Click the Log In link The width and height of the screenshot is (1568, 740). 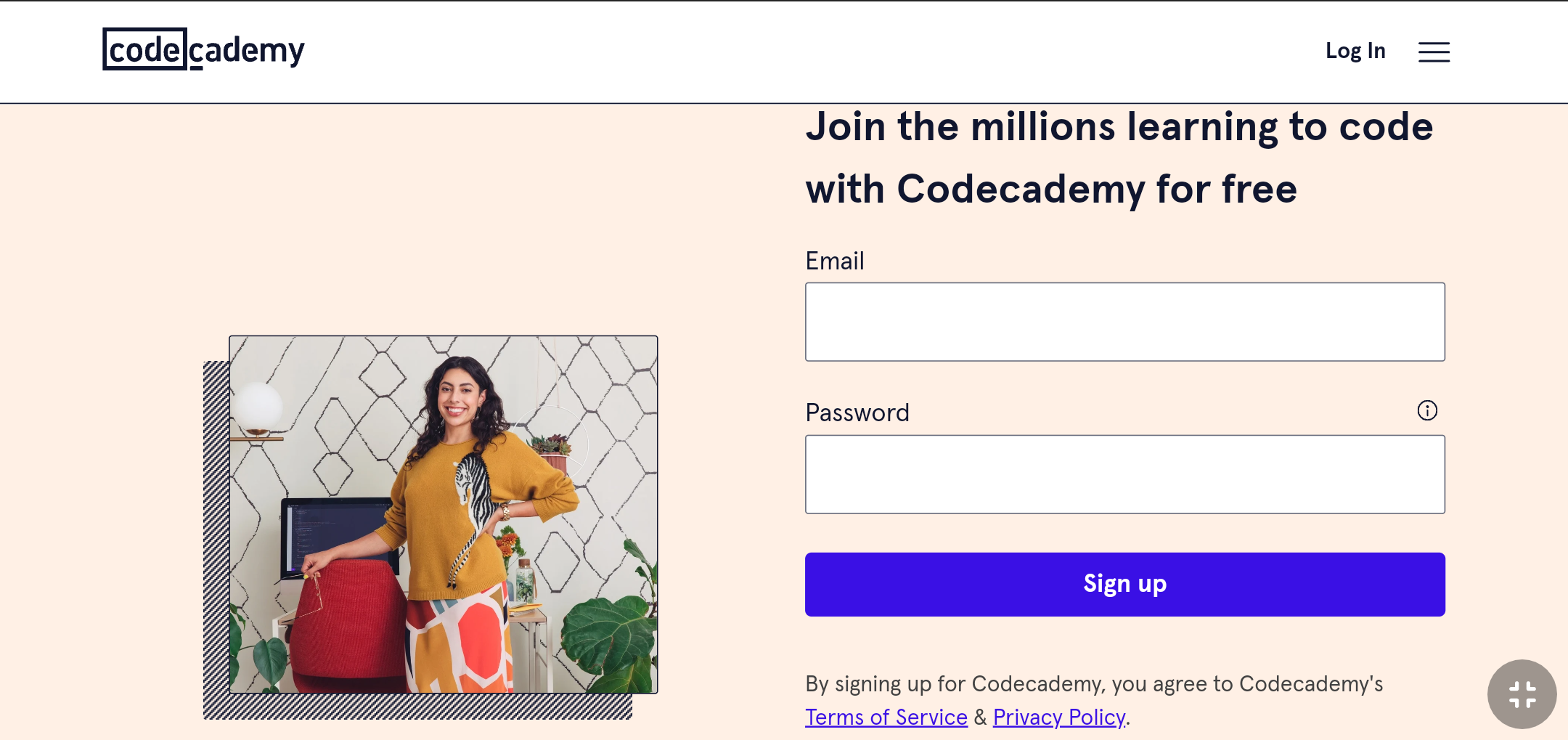click(1355, 50)
